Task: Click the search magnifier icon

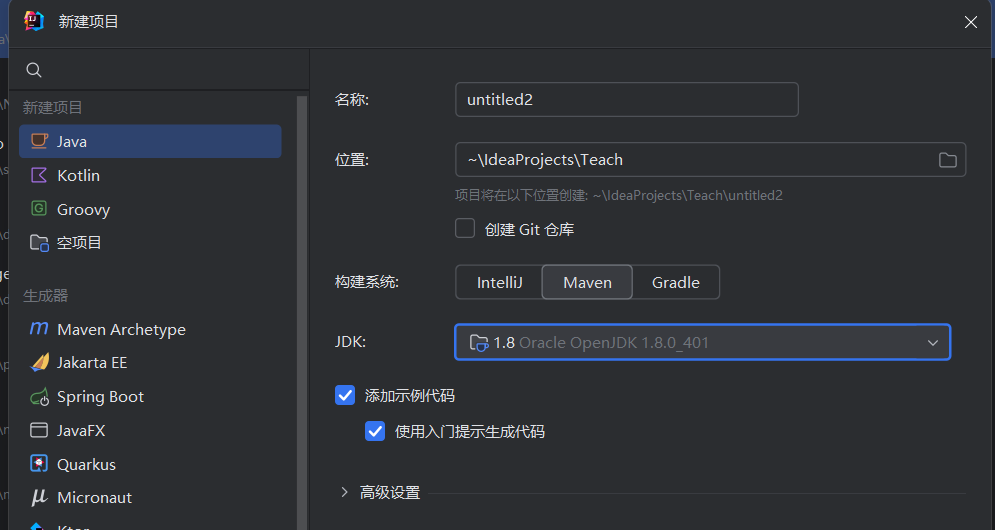Action: click(34, 70)
